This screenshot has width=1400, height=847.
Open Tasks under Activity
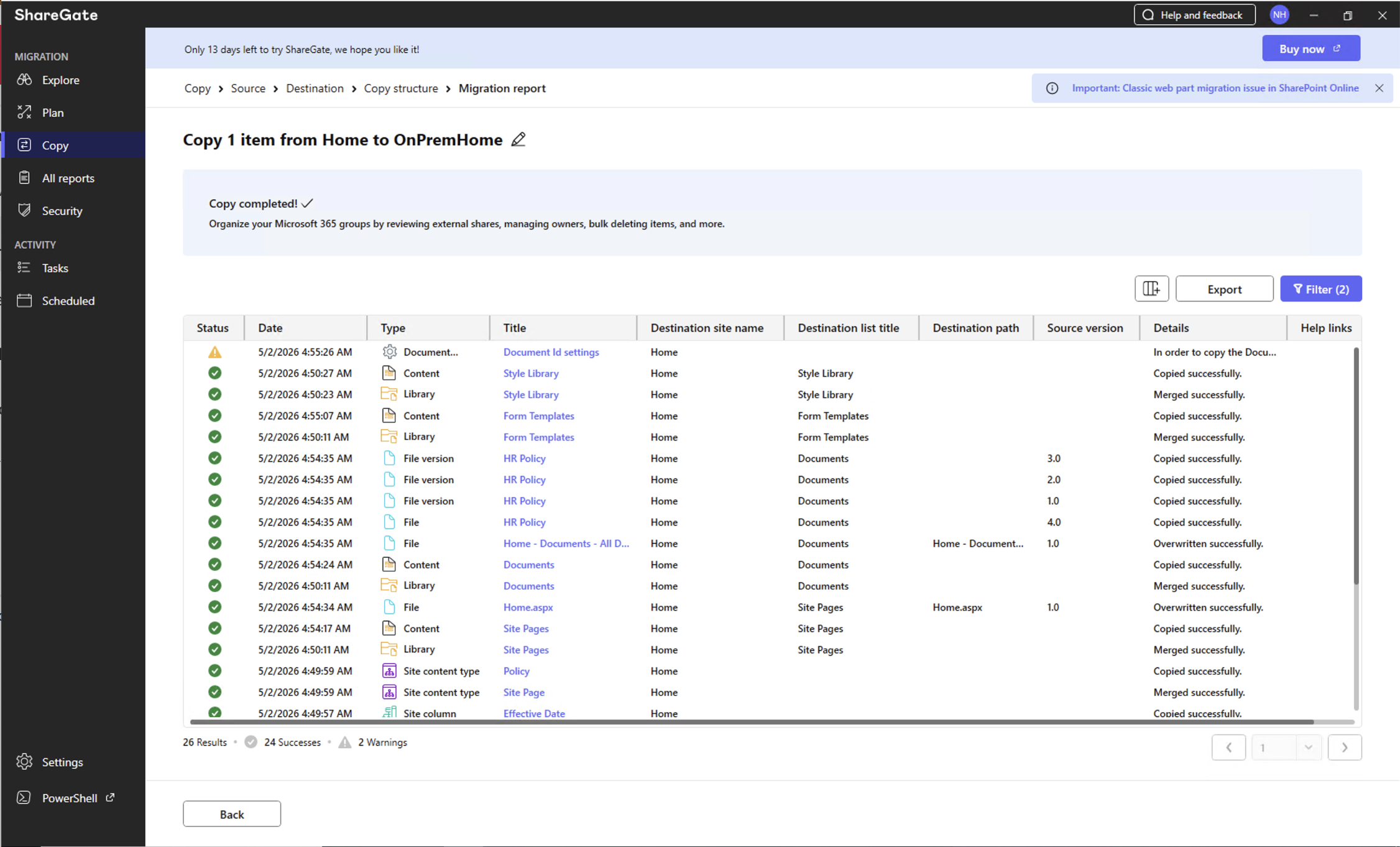55,268
